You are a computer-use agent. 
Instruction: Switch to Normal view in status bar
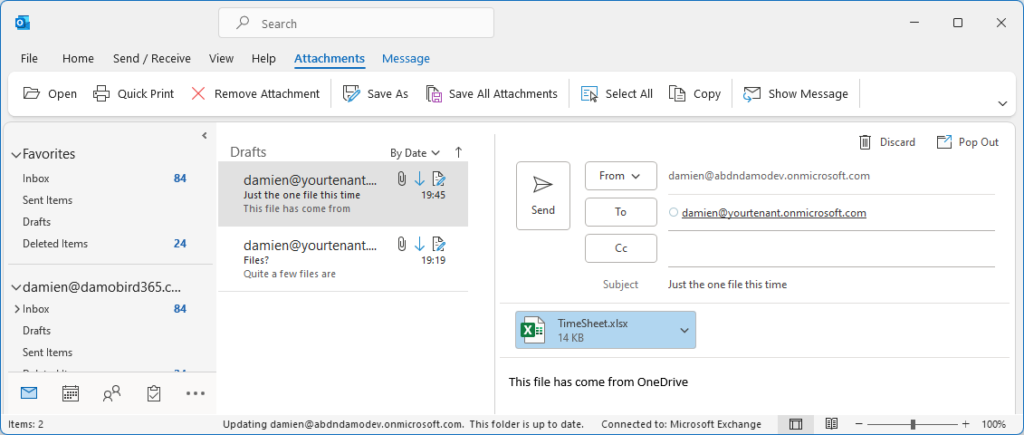click(x=795, y=424)
